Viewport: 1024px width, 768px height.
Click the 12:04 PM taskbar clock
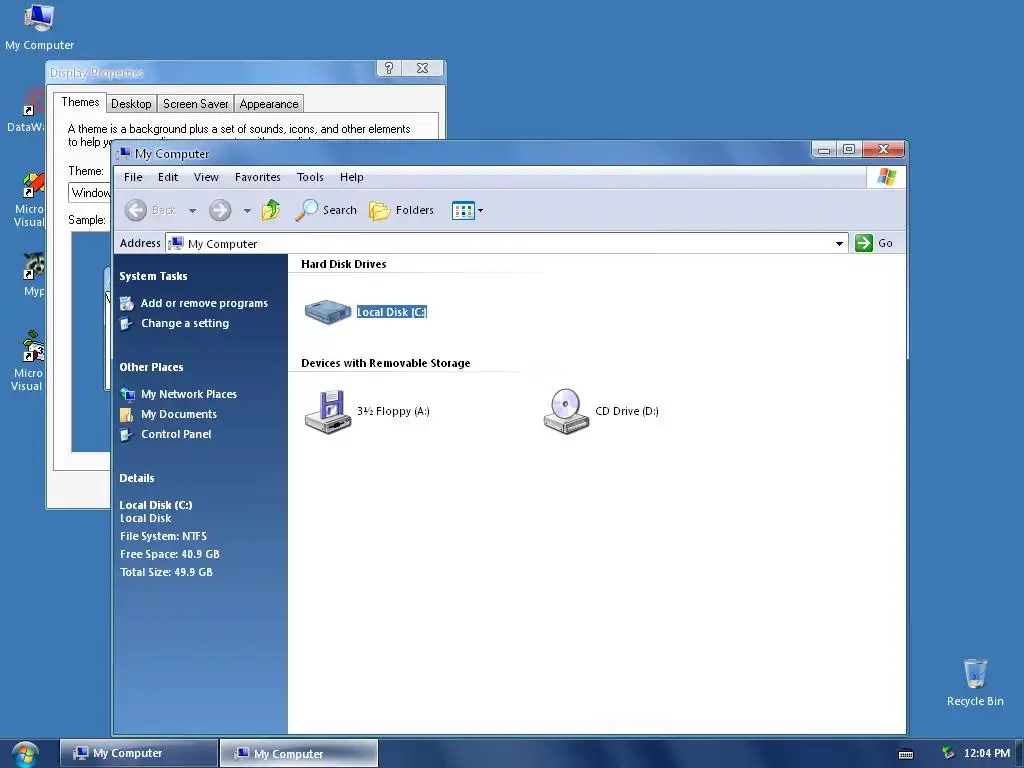pyautogui.click(x=987, y=753)
